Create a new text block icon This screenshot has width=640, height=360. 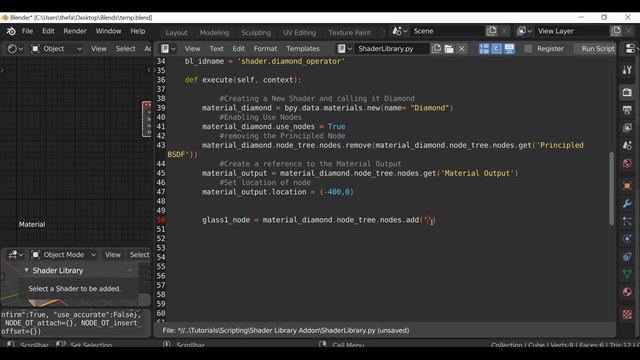(x=436, y=49)
